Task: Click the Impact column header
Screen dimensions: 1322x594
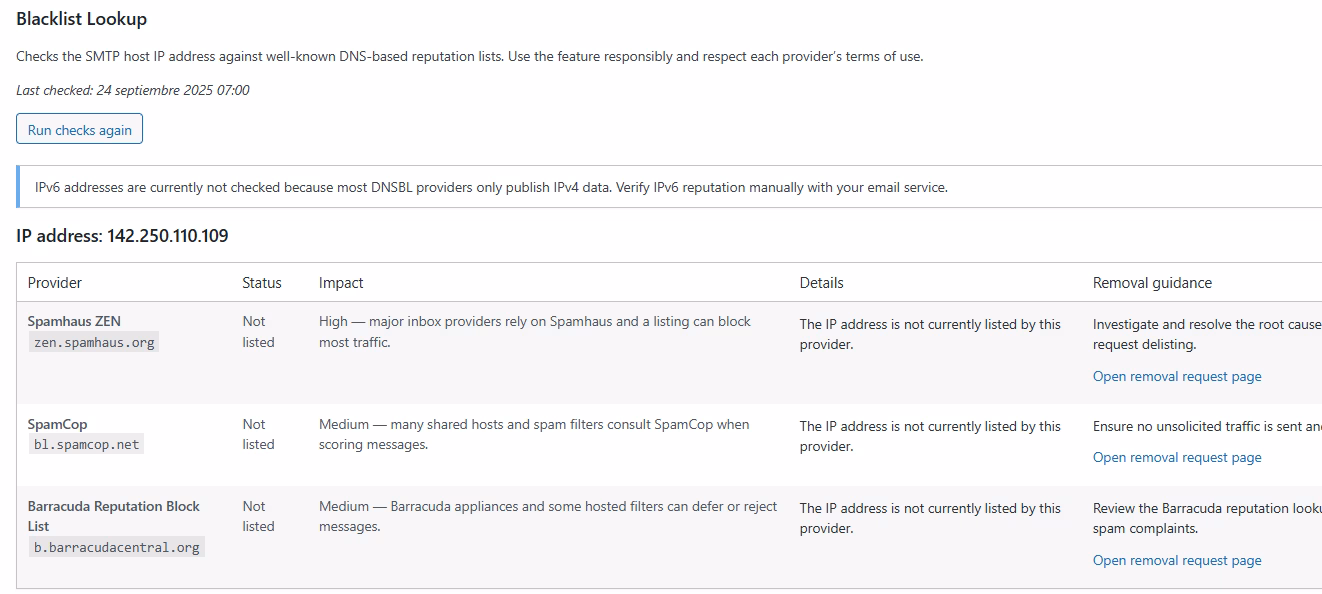Action: tap(341, 283)
